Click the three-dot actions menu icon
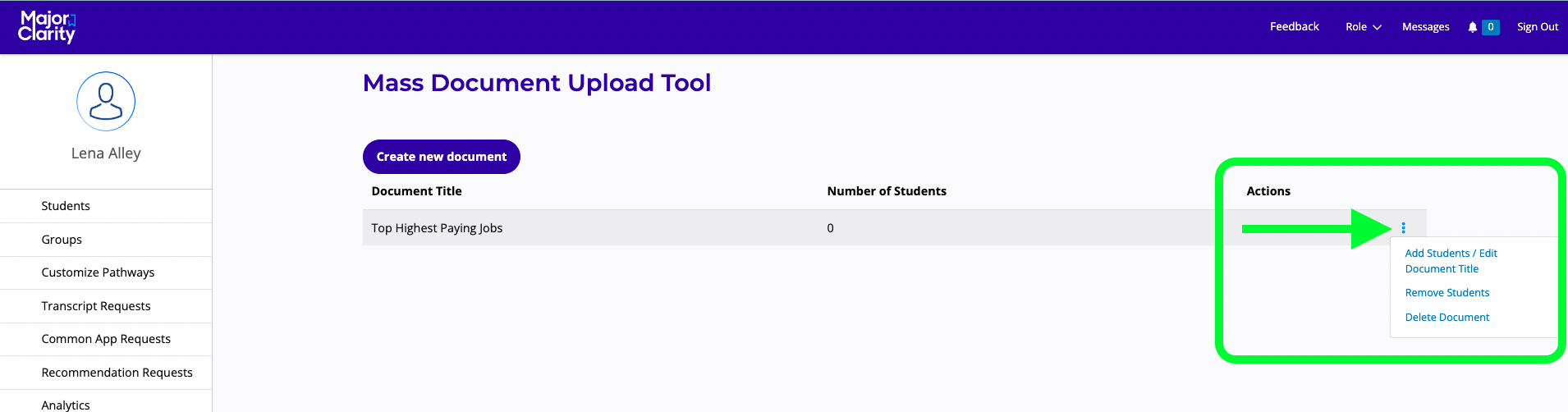Screen dimensions: 1568x412 1403,228
